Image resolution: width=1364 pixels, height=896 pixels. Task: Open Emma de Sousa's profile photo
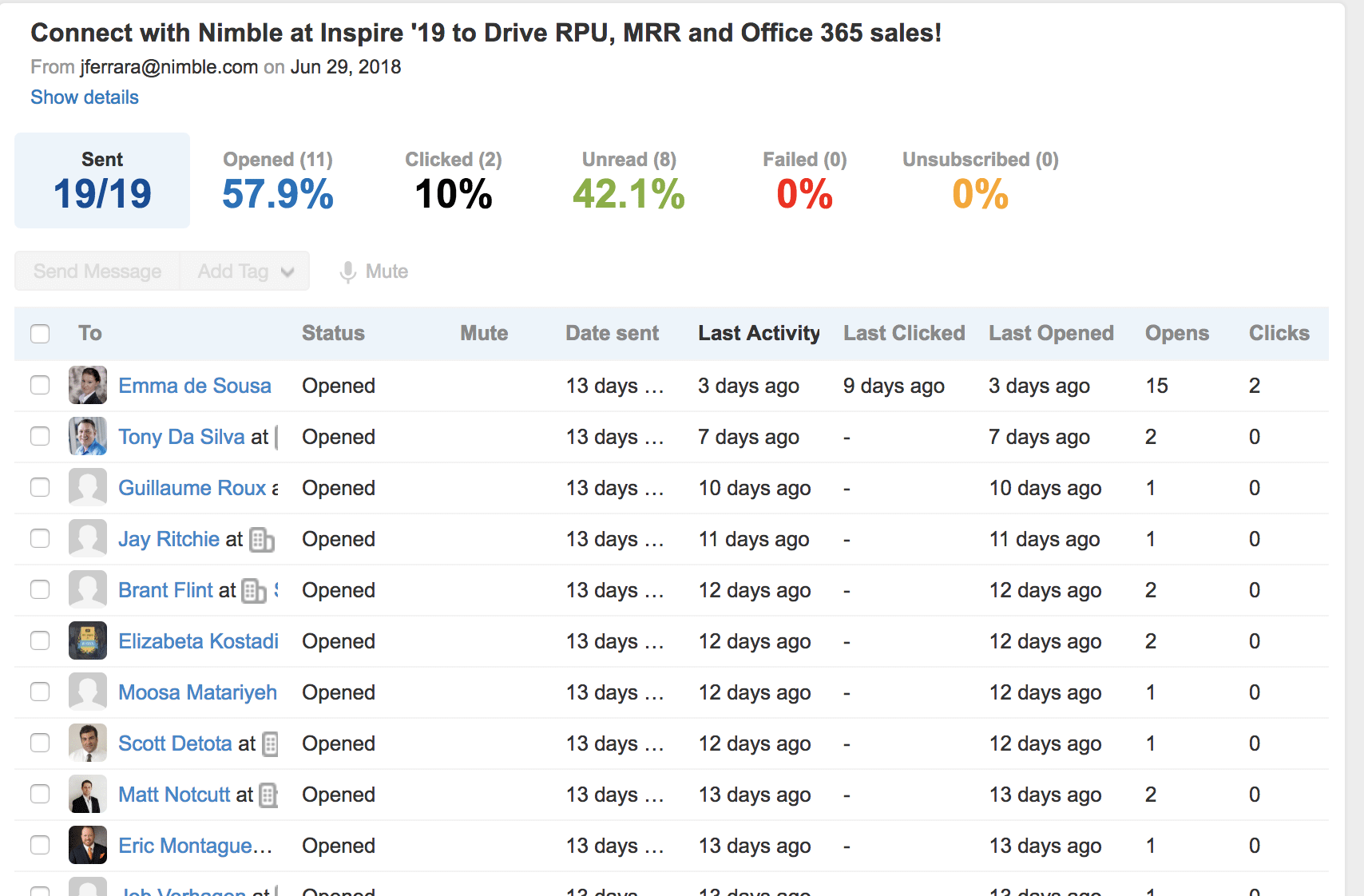click(x=88, y=386)
